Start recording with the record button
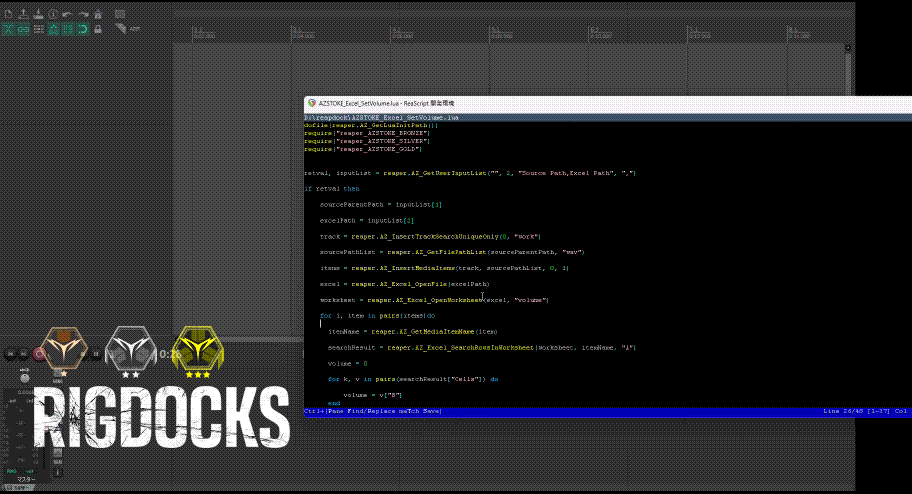Image resolution: width=912 pixels, height=494 pixels. 39,354
